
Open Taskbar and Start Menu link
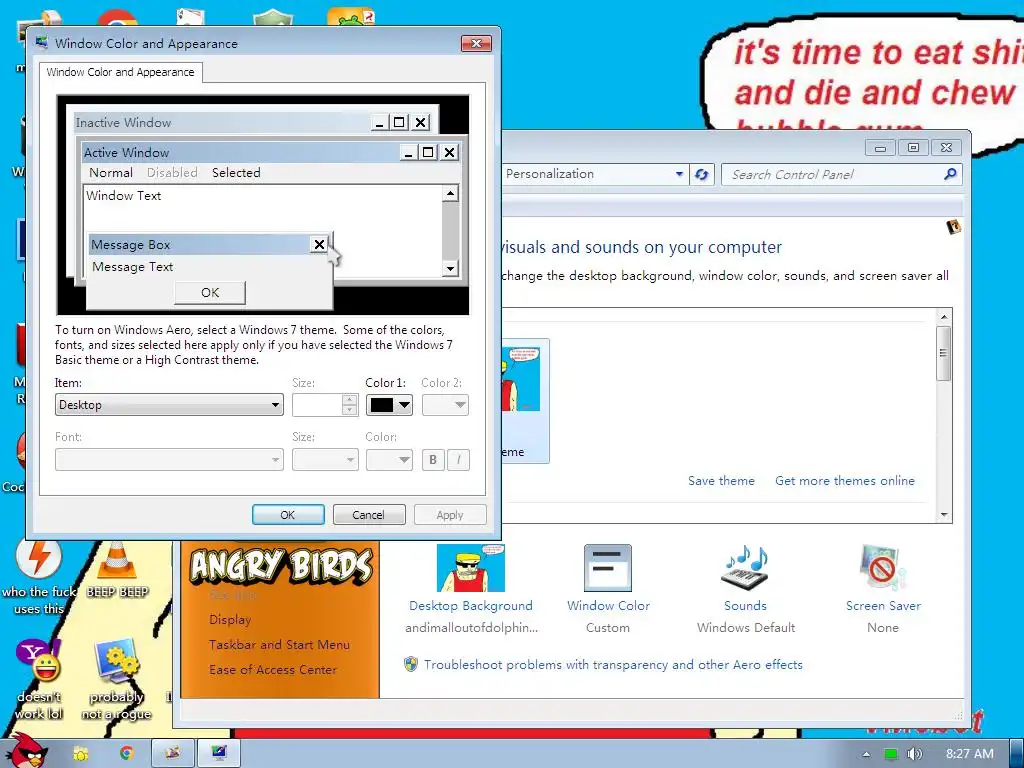point(279,645)
